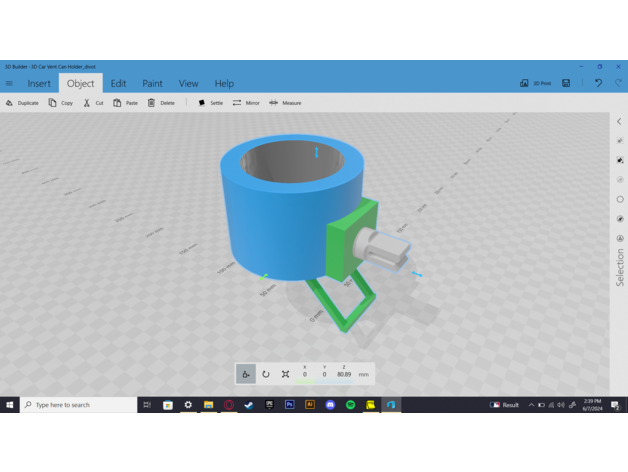This screenshot has width=628, height=472.
Task: Click the Mirror tool
Action: tap(246, 103)
